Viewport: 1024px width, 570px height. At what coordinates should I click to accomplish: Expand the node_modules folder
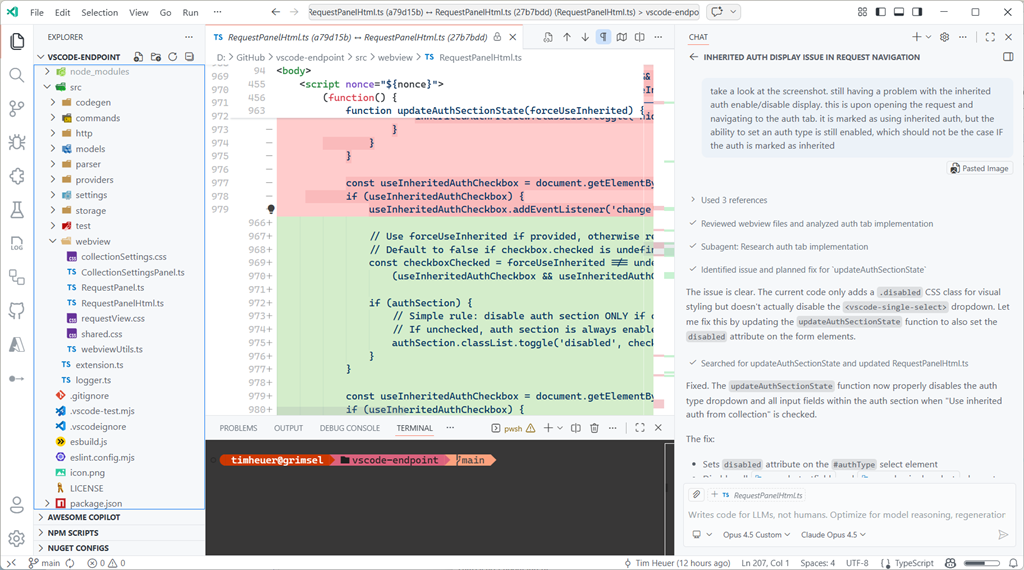(x=48, y=71)
